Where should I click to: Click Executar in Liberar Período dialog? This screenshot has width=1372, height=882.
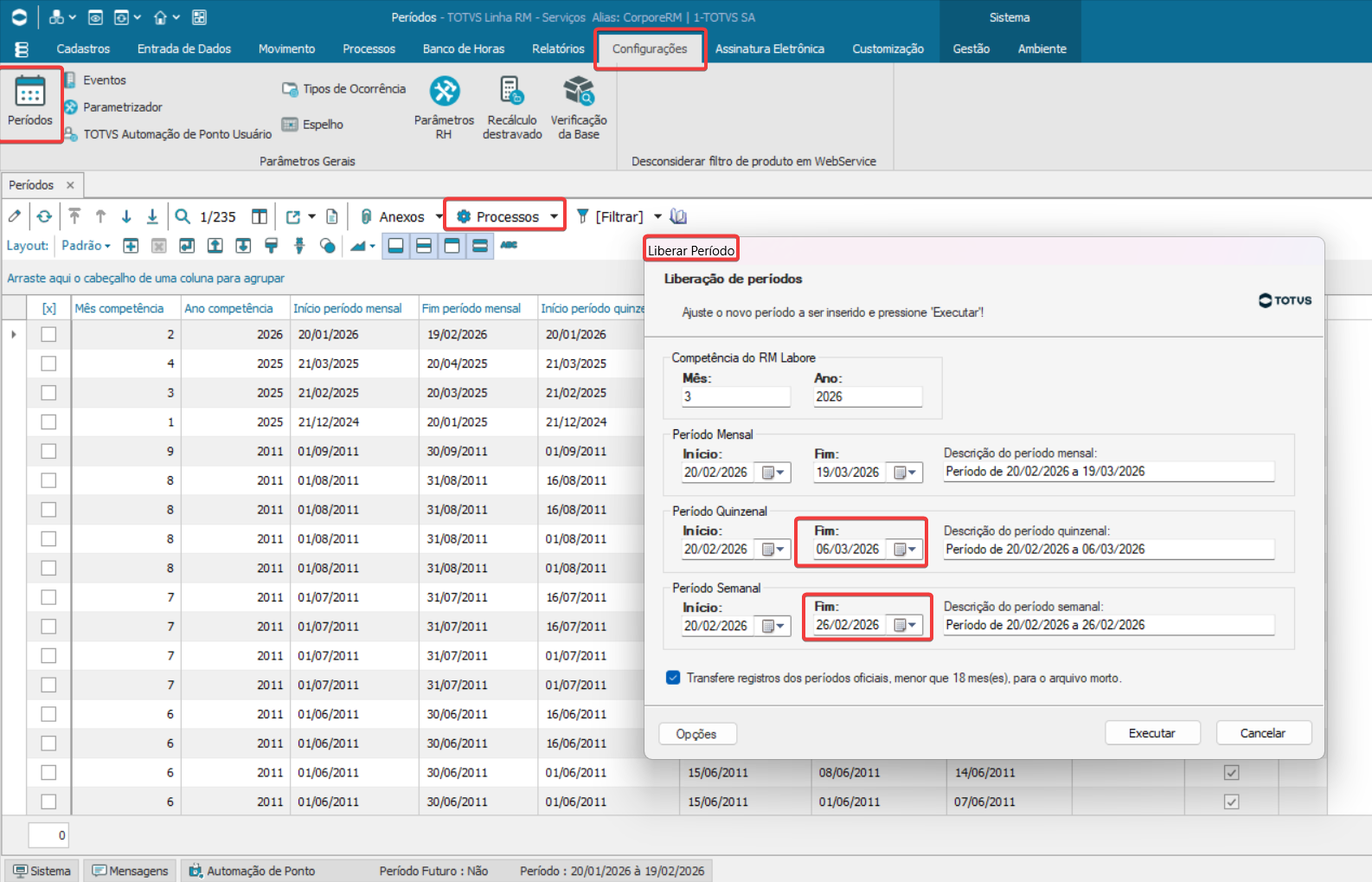tap(1152, 733)
